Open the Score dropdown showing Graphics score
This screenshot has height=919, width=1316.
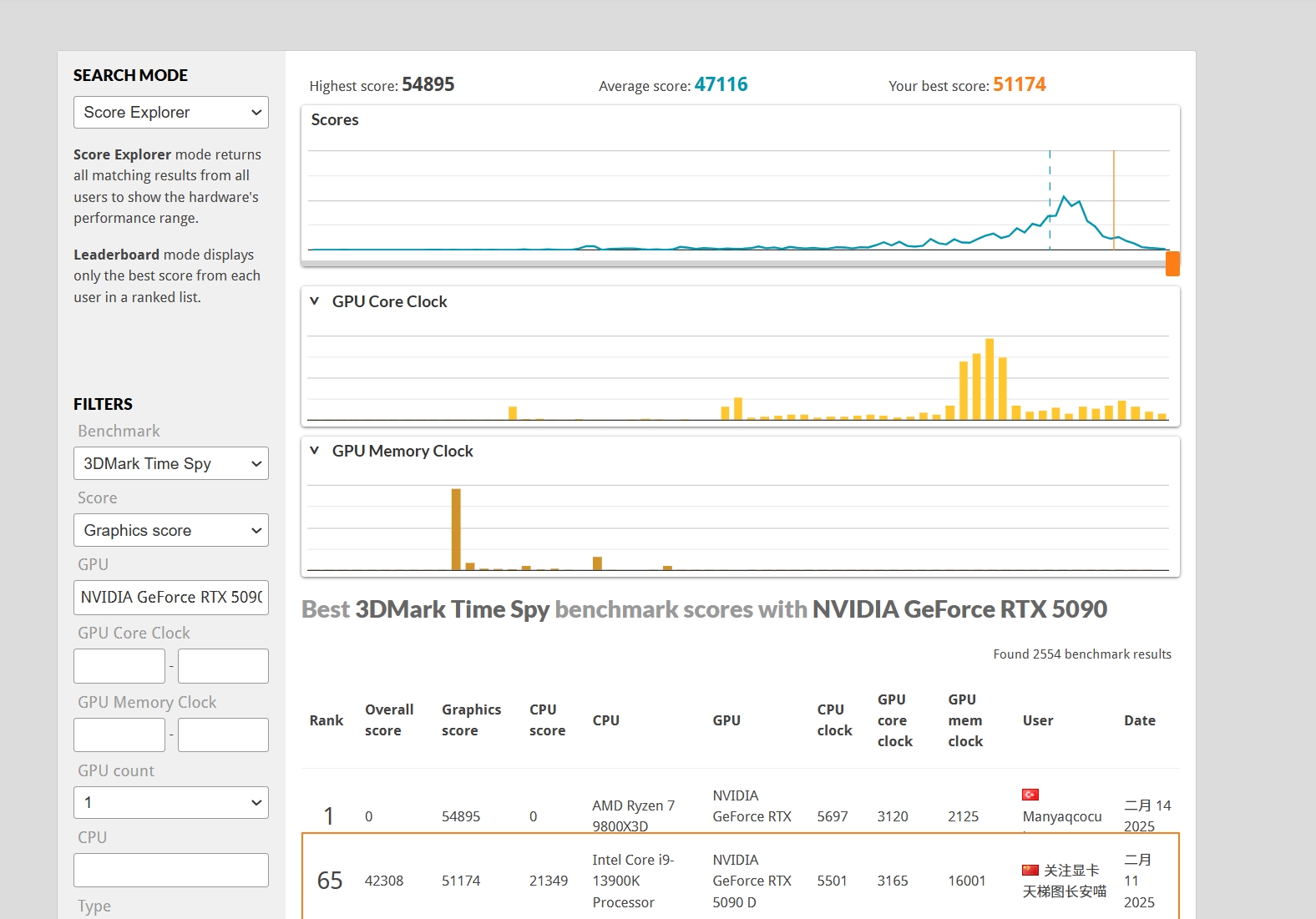click(171, 530)
